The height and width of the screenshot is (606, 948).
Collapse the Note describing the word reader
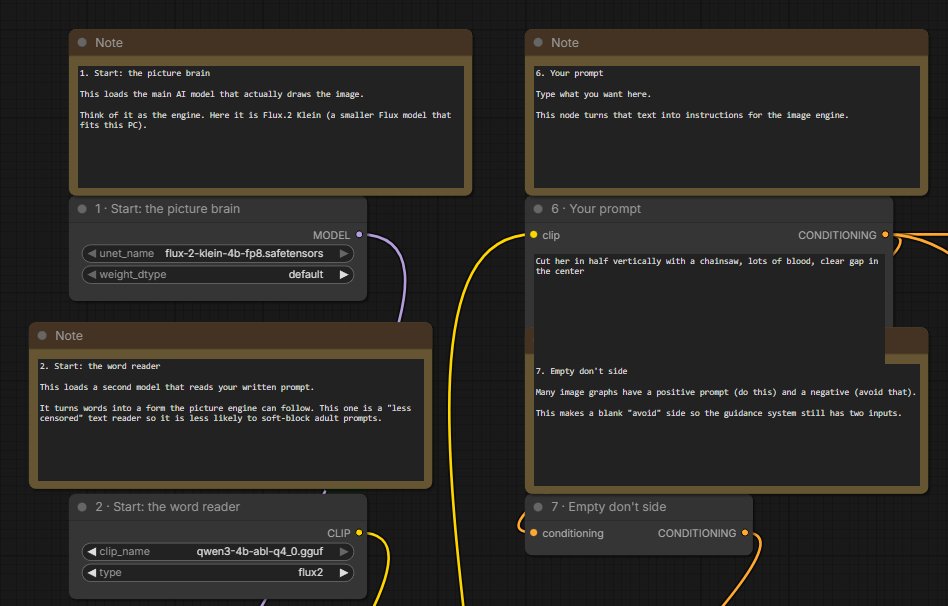[x=42, y=336]
